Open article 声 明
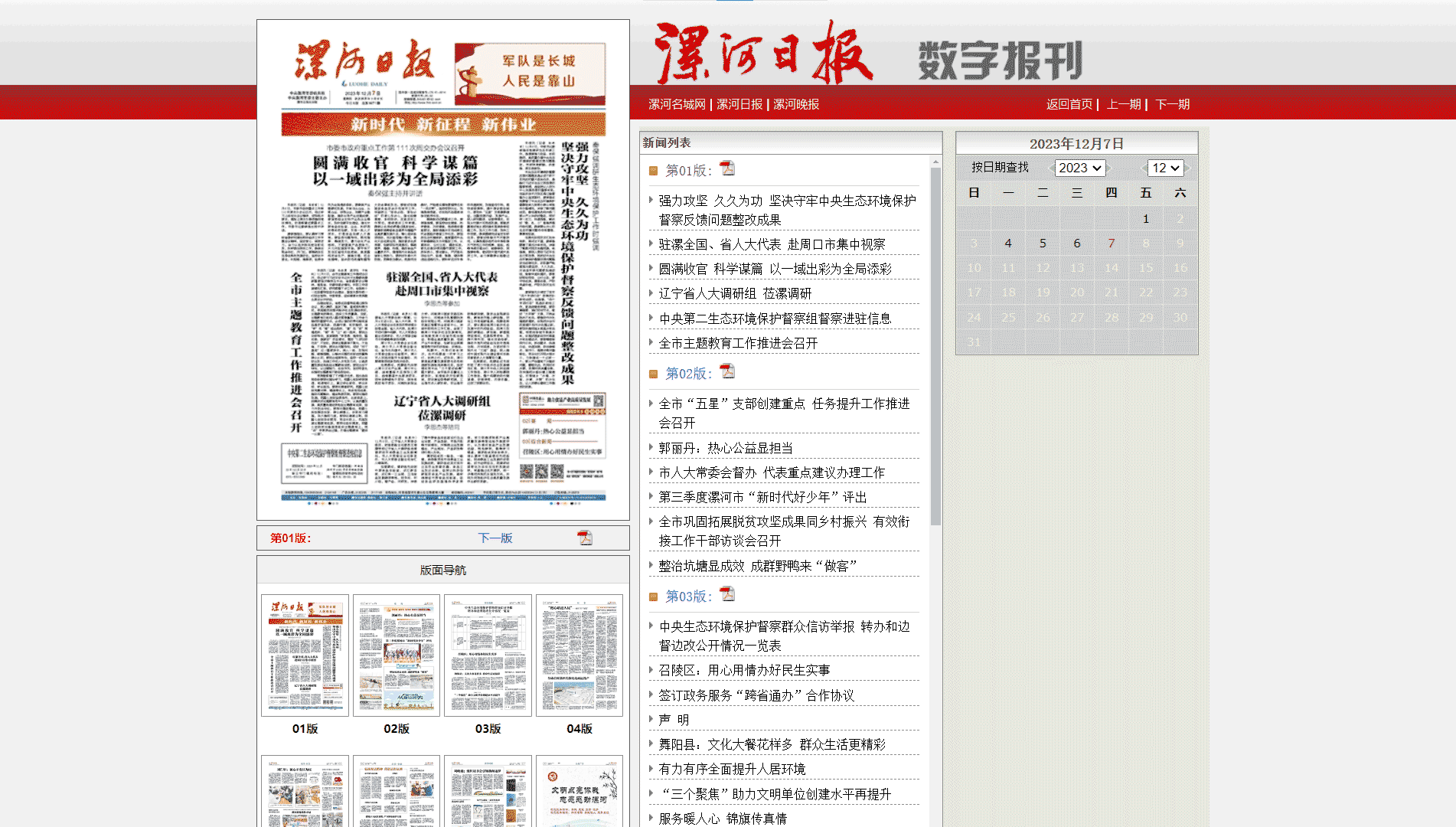Screen dimensions: 1456x827 tap(674, 720)
